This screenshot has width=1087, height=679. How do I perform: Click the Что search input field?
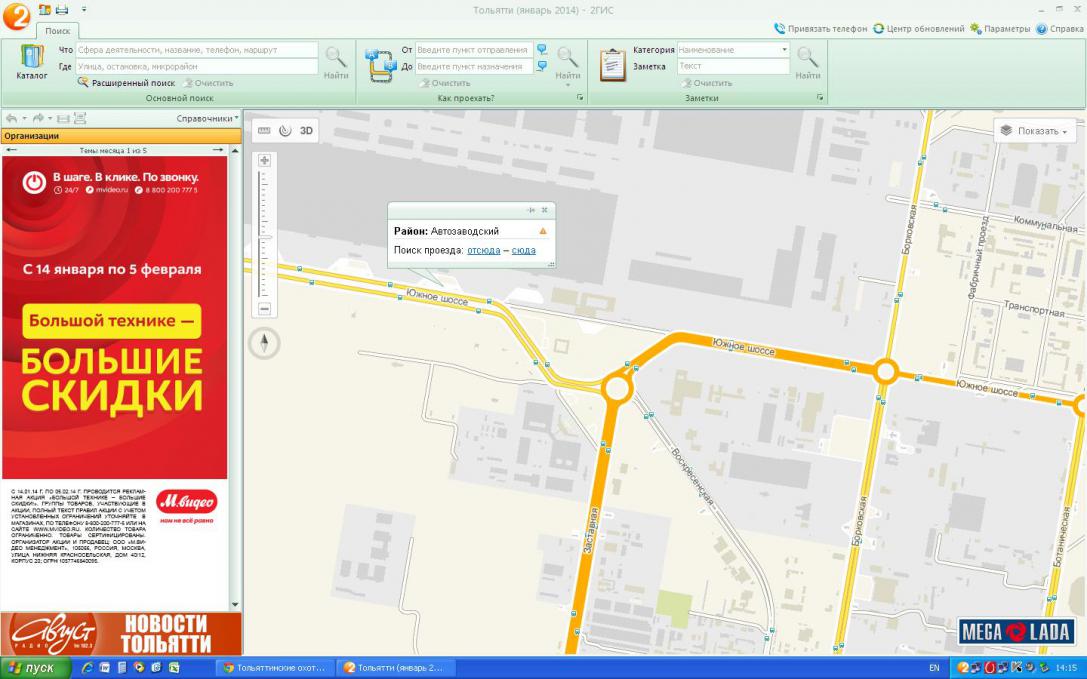point(196,50)
